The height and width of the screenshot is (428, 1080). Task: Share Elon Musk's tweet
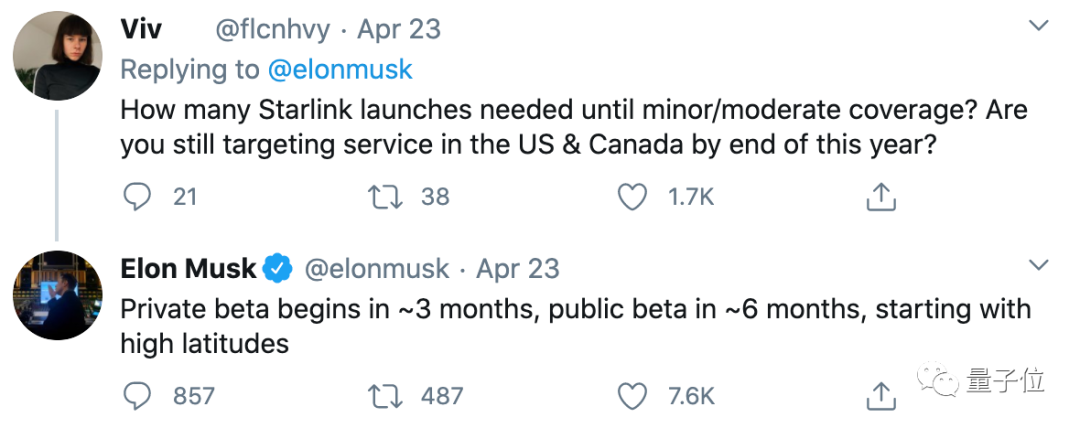point(879,396)
